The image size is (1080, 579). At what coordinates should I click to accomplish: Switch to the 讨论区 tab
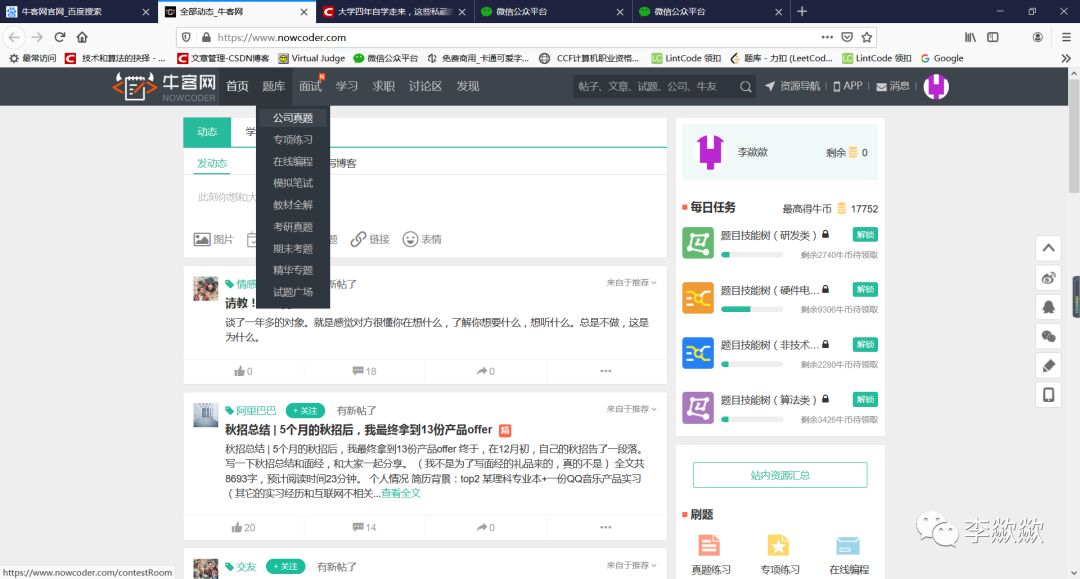pyautogui.click(x=424, y=86)
